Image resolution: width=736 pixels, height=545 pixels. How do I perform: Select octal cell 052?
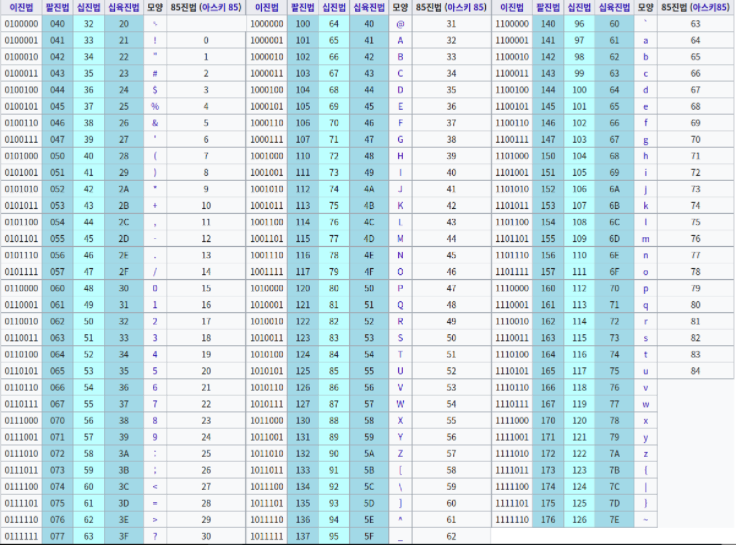click(57, 189)
